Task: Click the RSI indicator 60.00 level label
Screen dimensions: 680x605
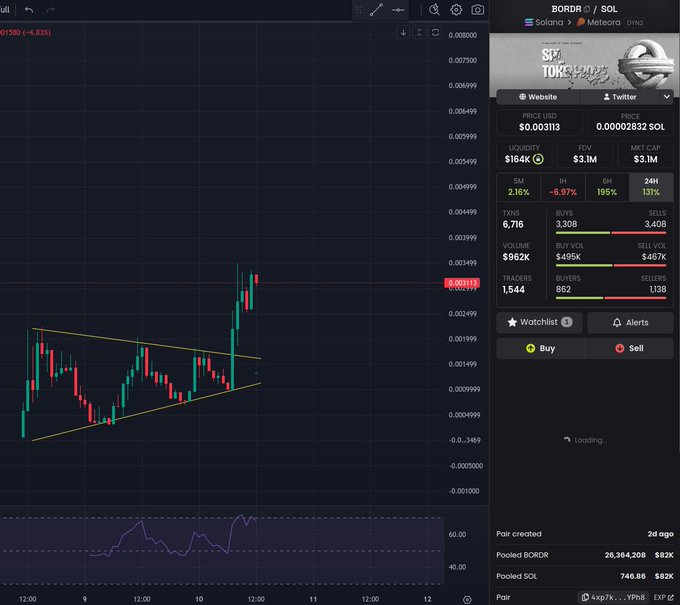Action: click(457, 535)
